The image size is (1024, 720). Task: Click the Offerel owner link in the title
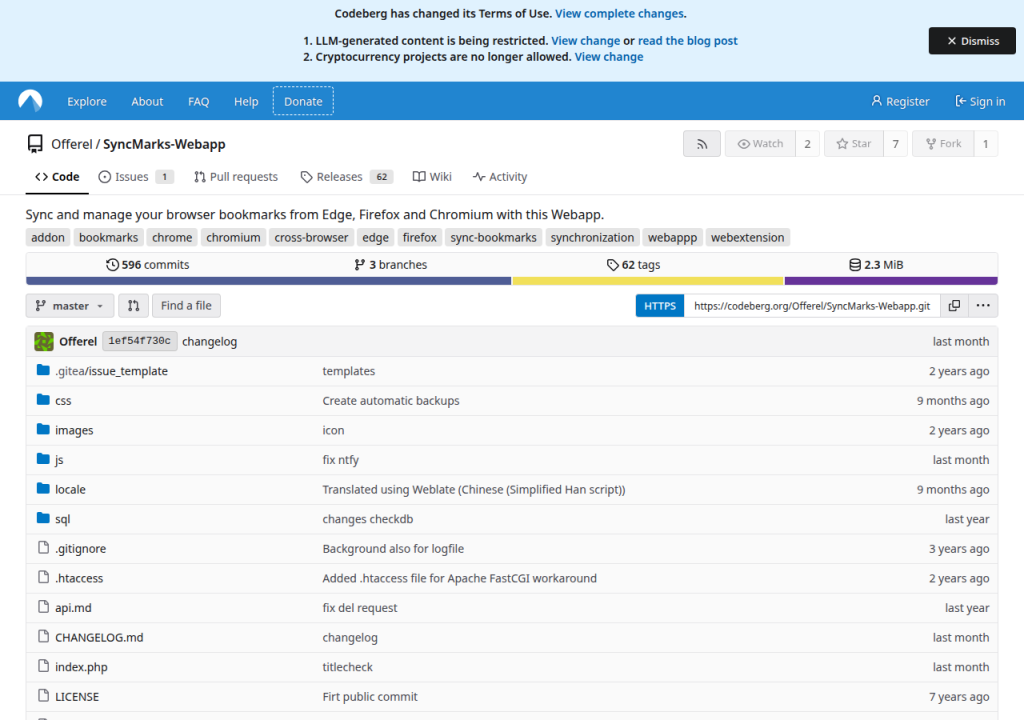pyautogui.click(x=72, y=144)
